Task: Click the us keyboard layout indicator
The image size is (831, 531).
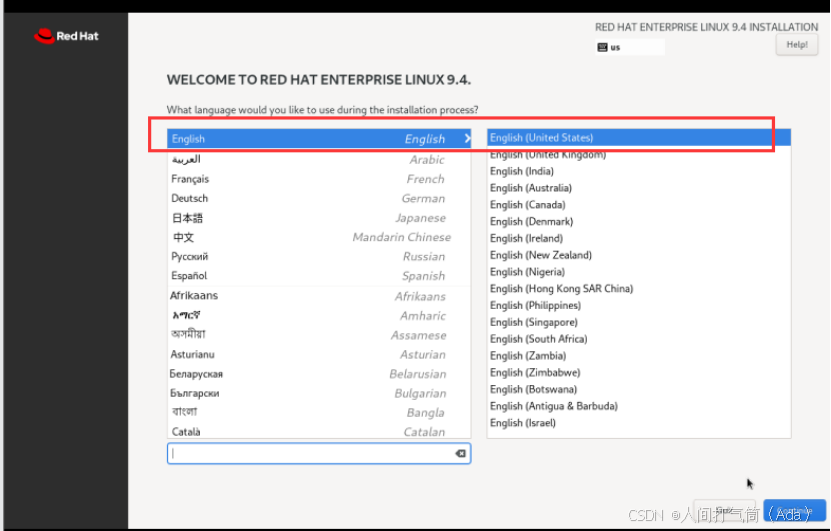Action: (x=630, y=47)
